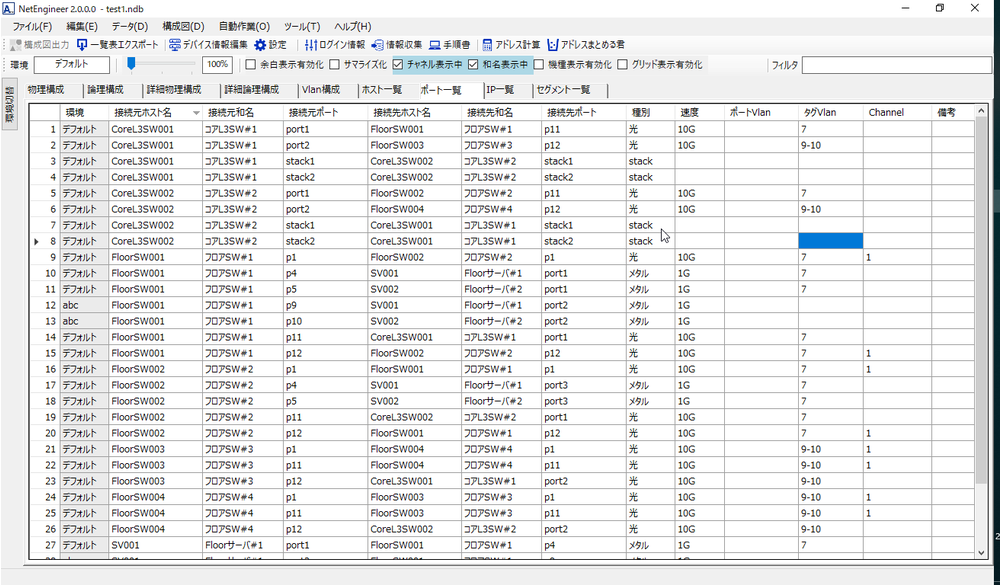Open the 手順書 laptop icon

(x=435, y=45)
